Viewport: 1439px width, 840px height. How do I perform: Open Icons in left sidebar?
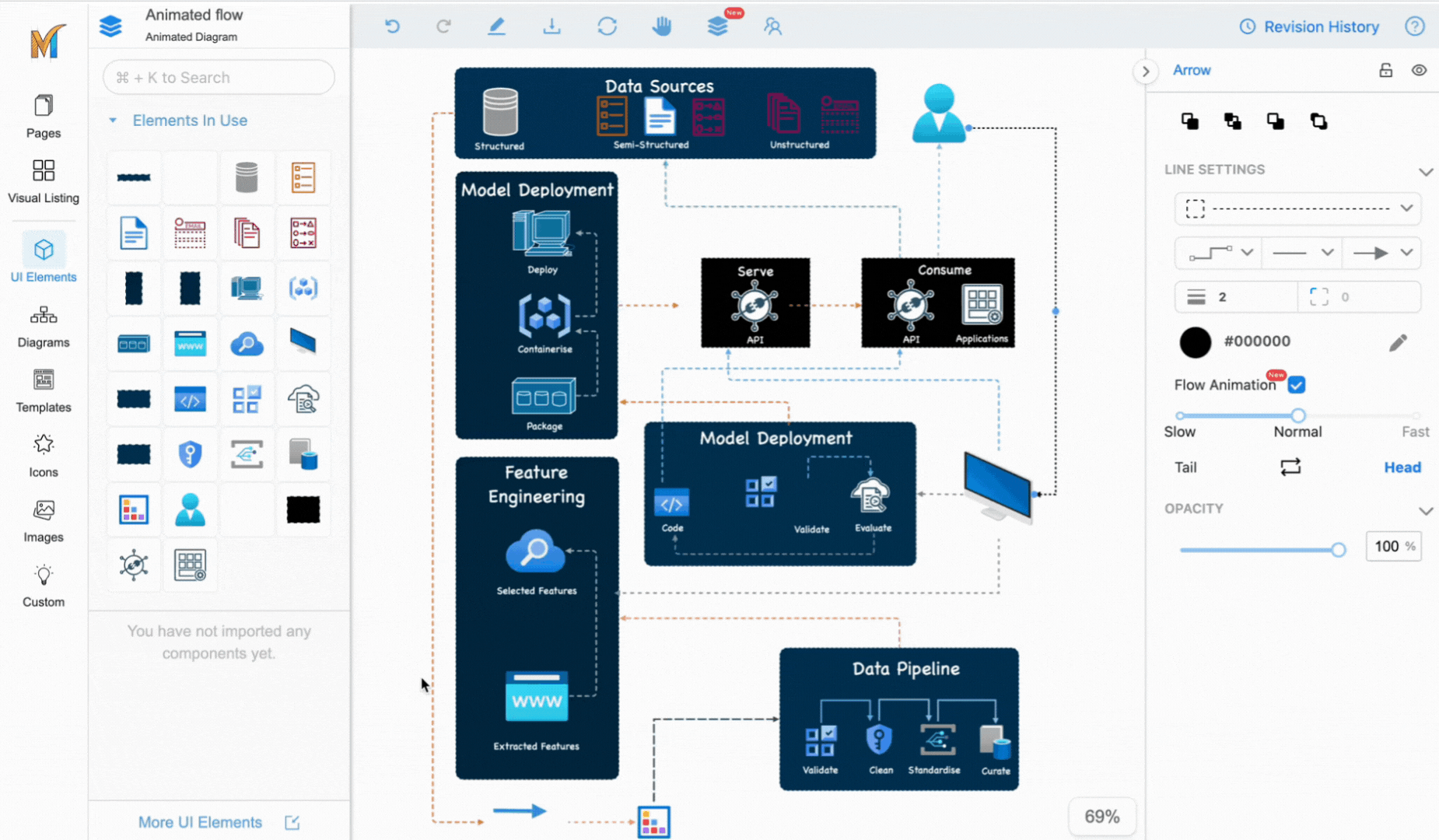[44, 456]
